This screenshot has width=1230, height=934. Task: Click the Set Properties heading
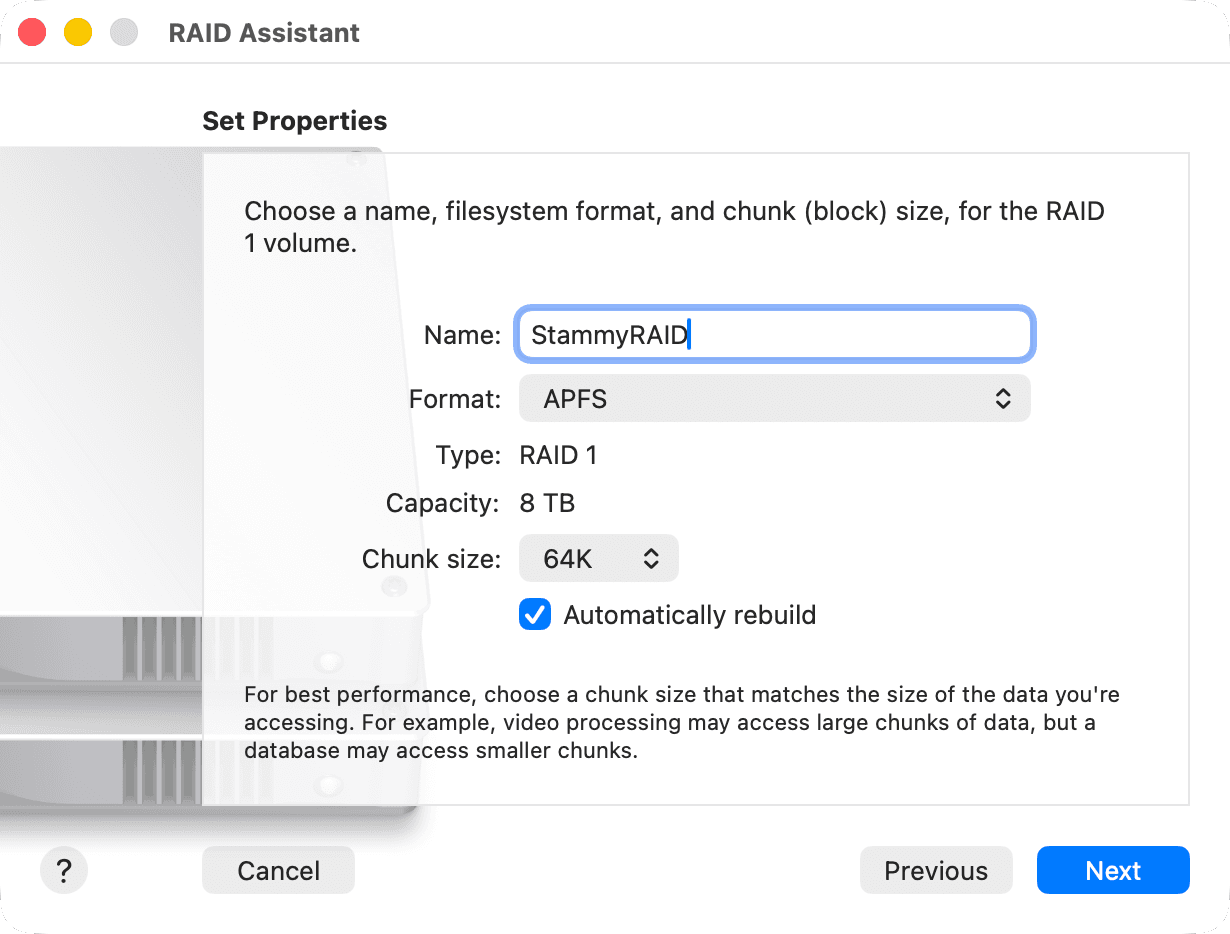click(294, 120)
